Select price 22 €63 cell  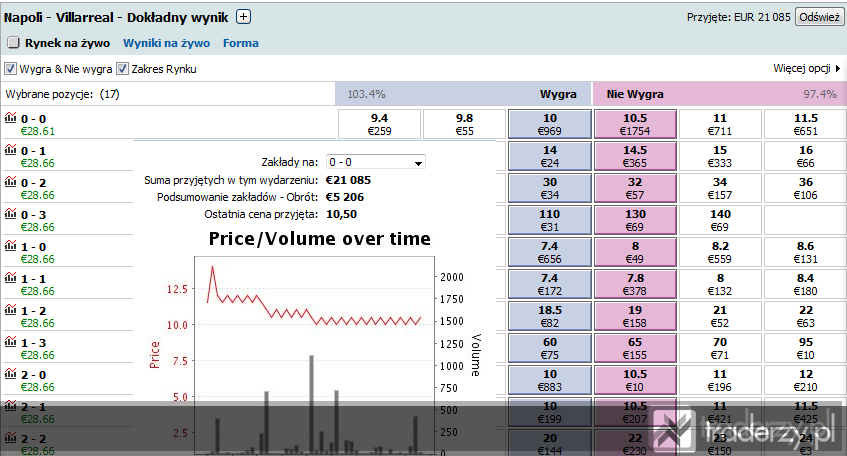(x=805, y=316)
